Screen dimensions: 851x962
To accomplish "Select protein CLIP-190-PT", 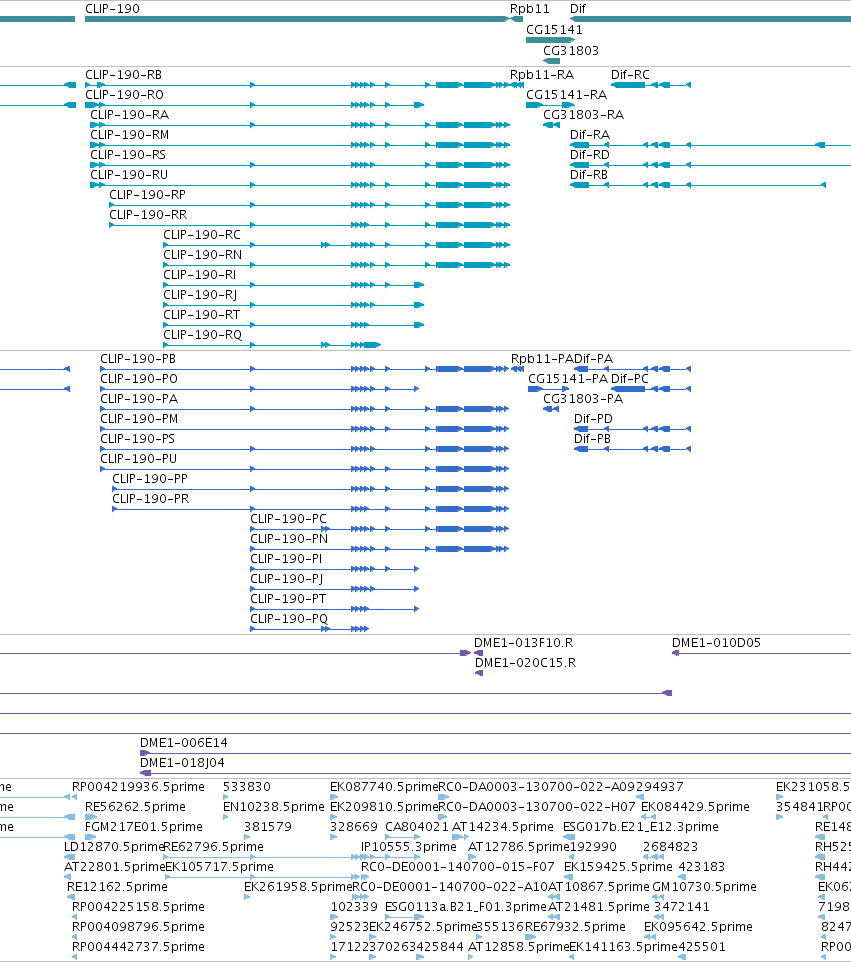I will tap(334, 609).
